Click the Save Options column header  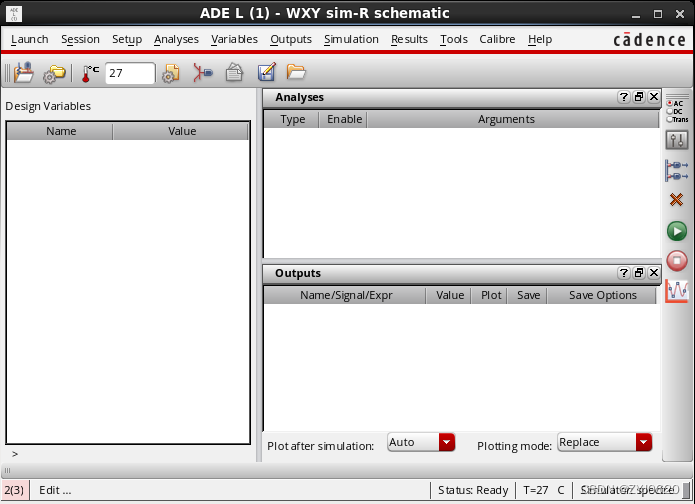point(602,295)
